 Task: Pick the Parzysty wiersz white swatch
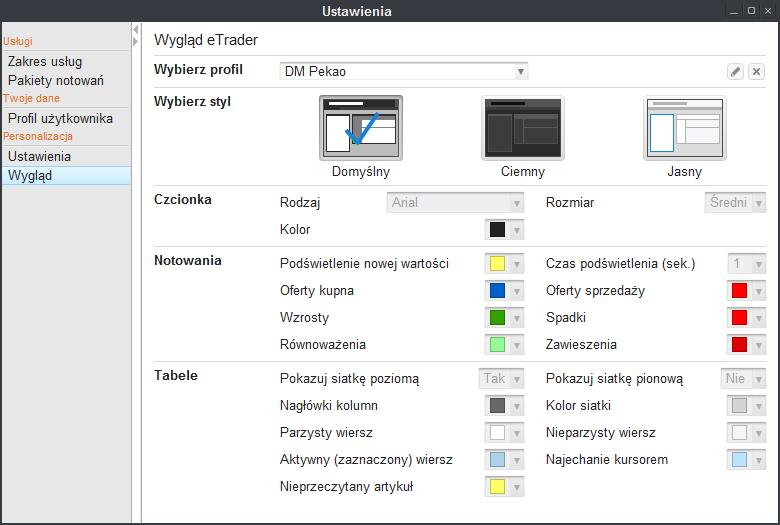[497, 432]
